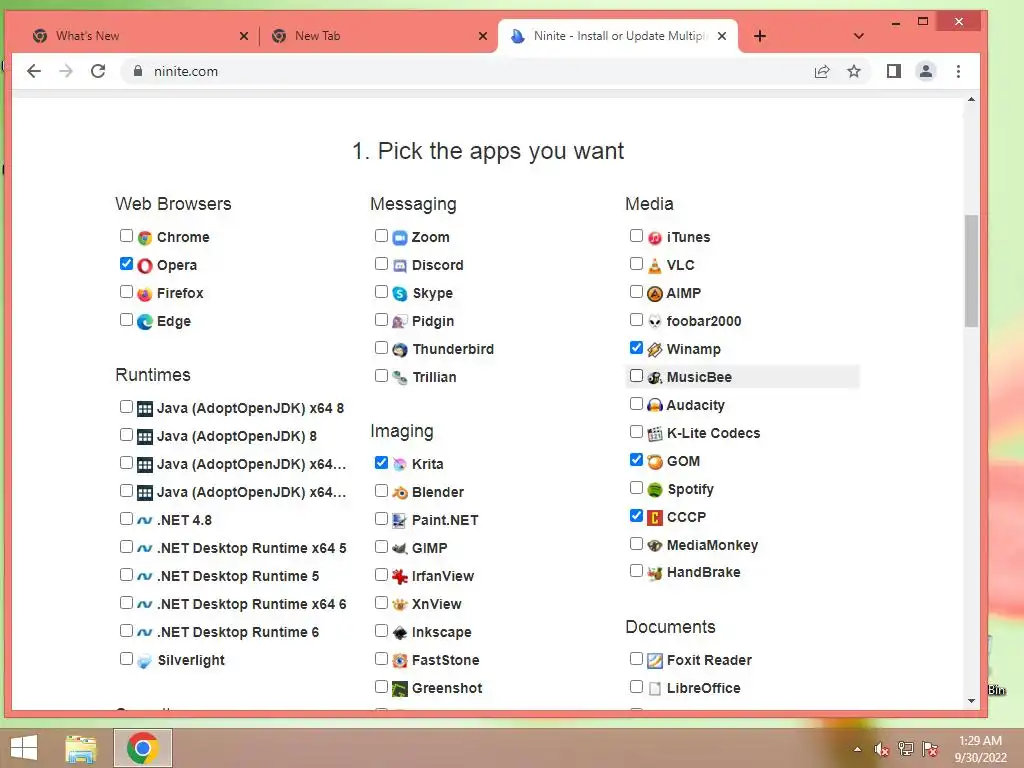The height and width of the screenshot is (768, 1024).
Task: Bookmark this page with the star icon
Action: 854,71
